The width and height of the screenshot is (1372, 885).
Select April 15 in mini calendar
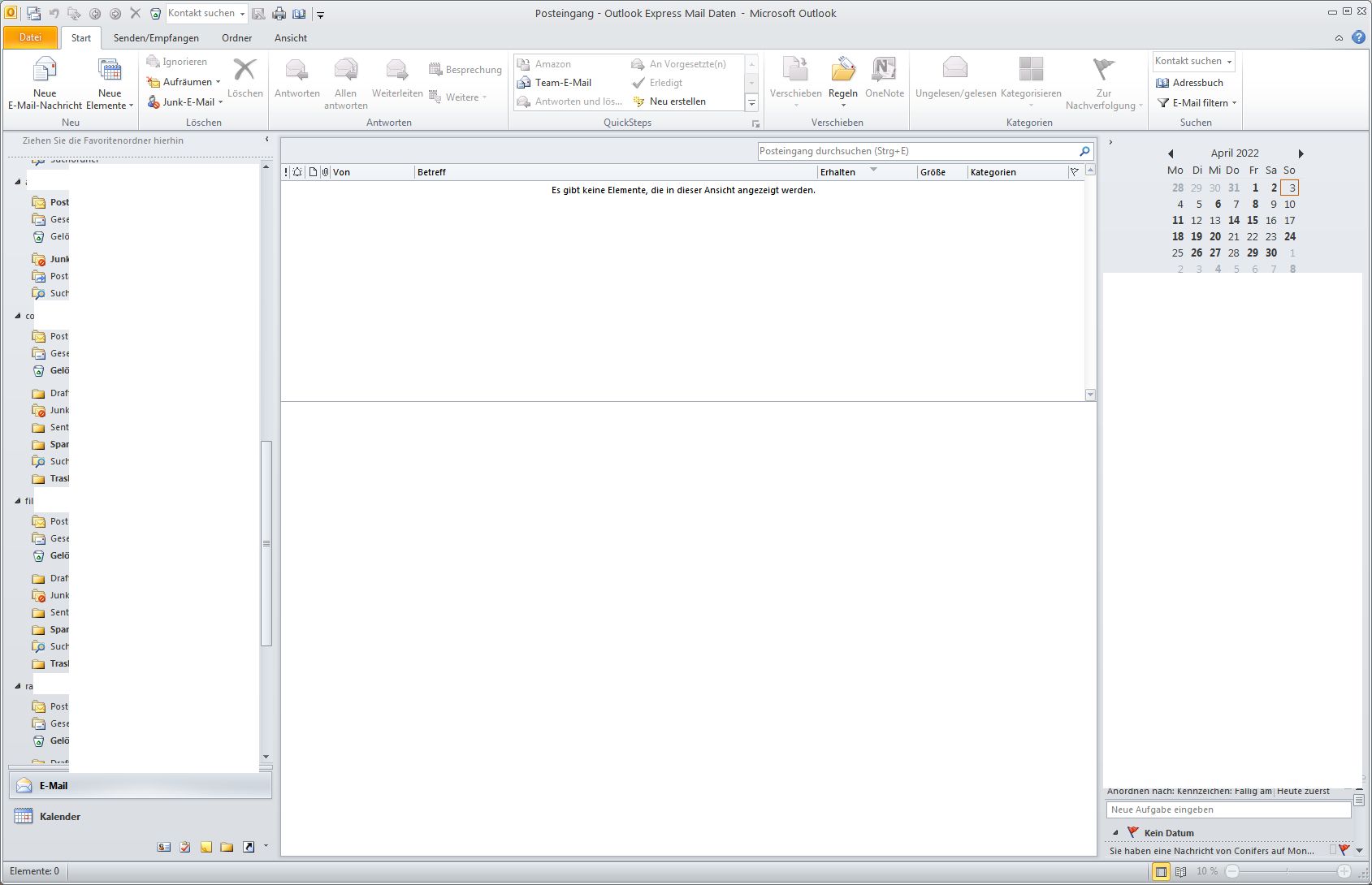tap(1252, 220)
